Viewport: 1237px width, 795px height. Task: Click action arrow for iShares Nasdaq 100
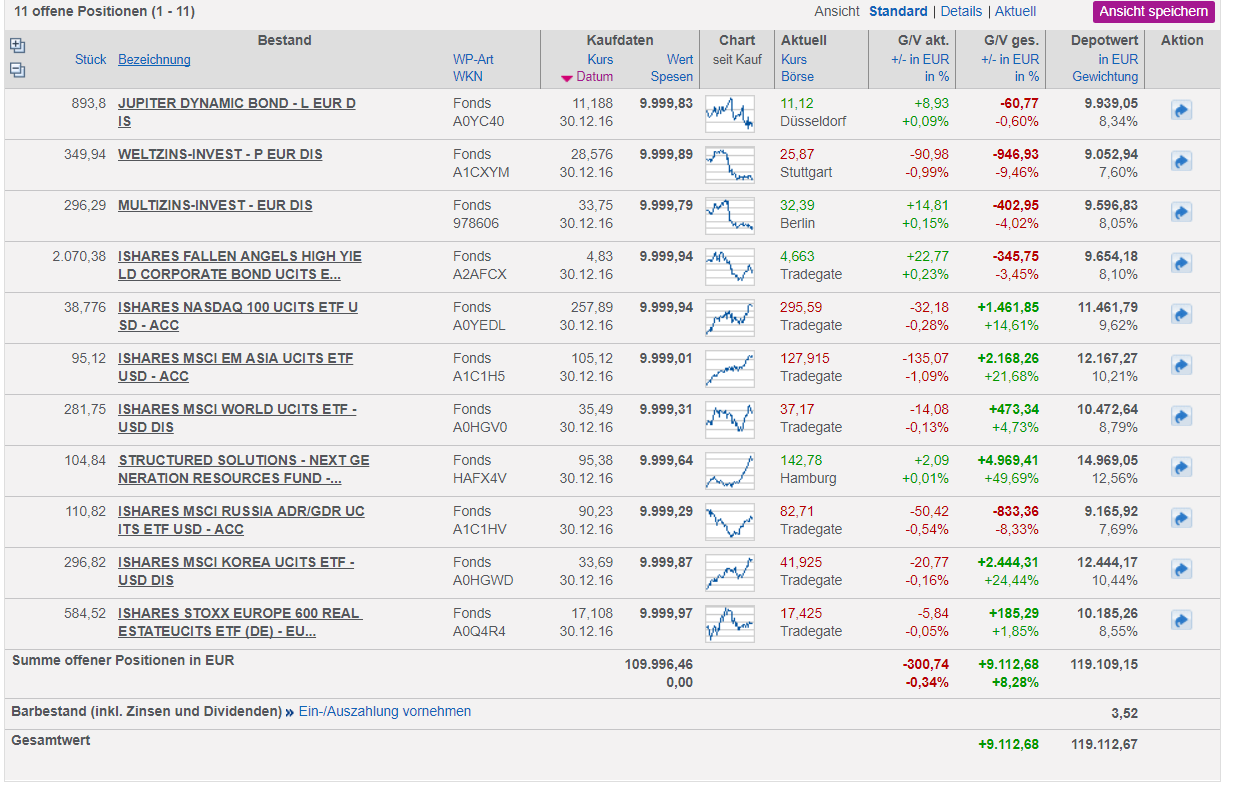coord(1181,314)
